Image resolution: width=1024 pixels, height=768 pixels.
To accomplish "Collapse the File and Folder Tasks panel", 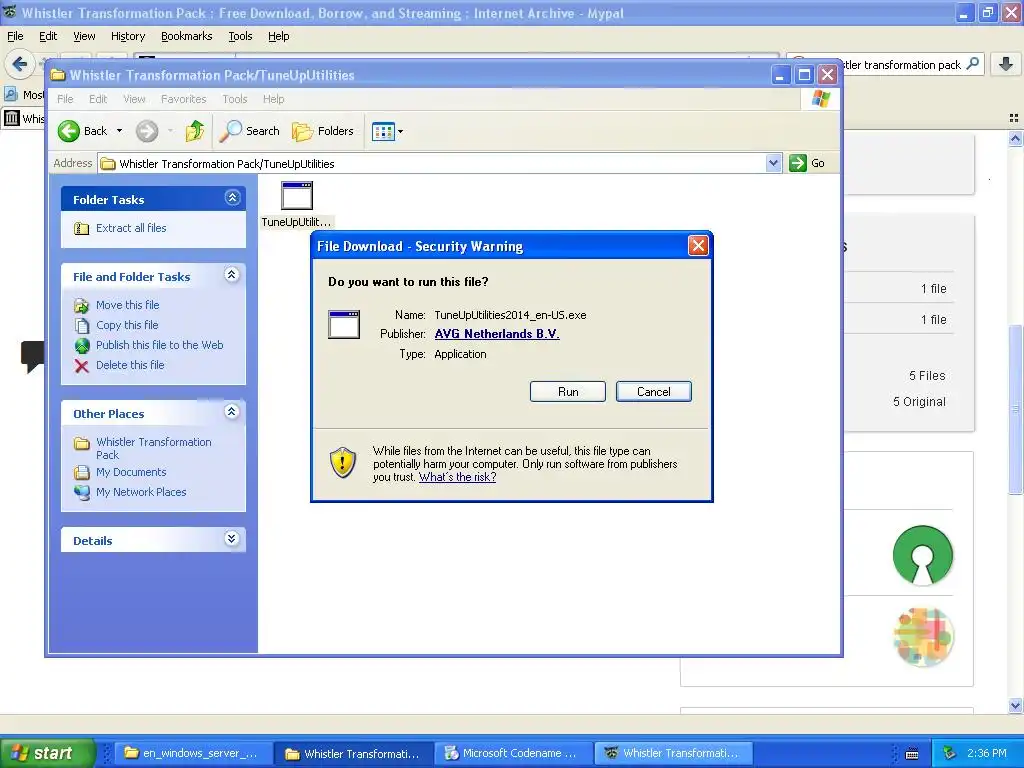I will click(x=232, y=275).
